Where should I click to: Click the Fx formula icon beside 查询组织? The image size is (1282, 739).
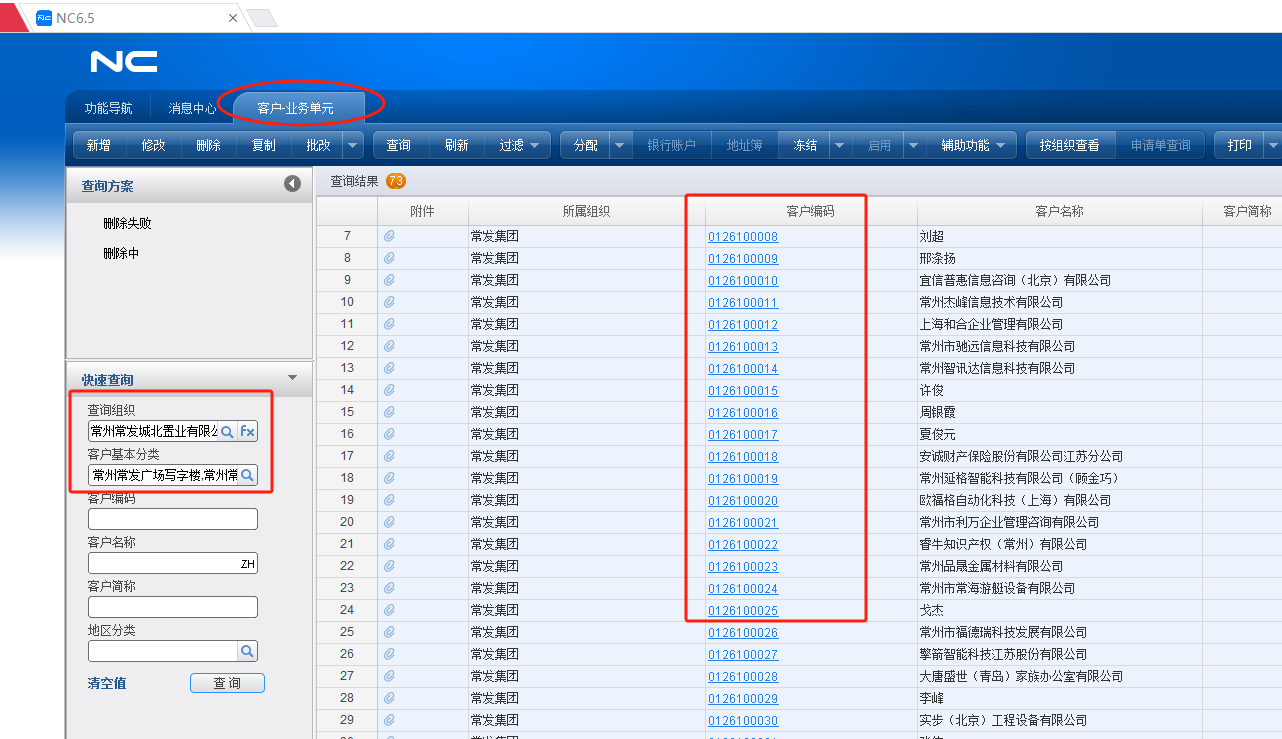tap(247, 431)
